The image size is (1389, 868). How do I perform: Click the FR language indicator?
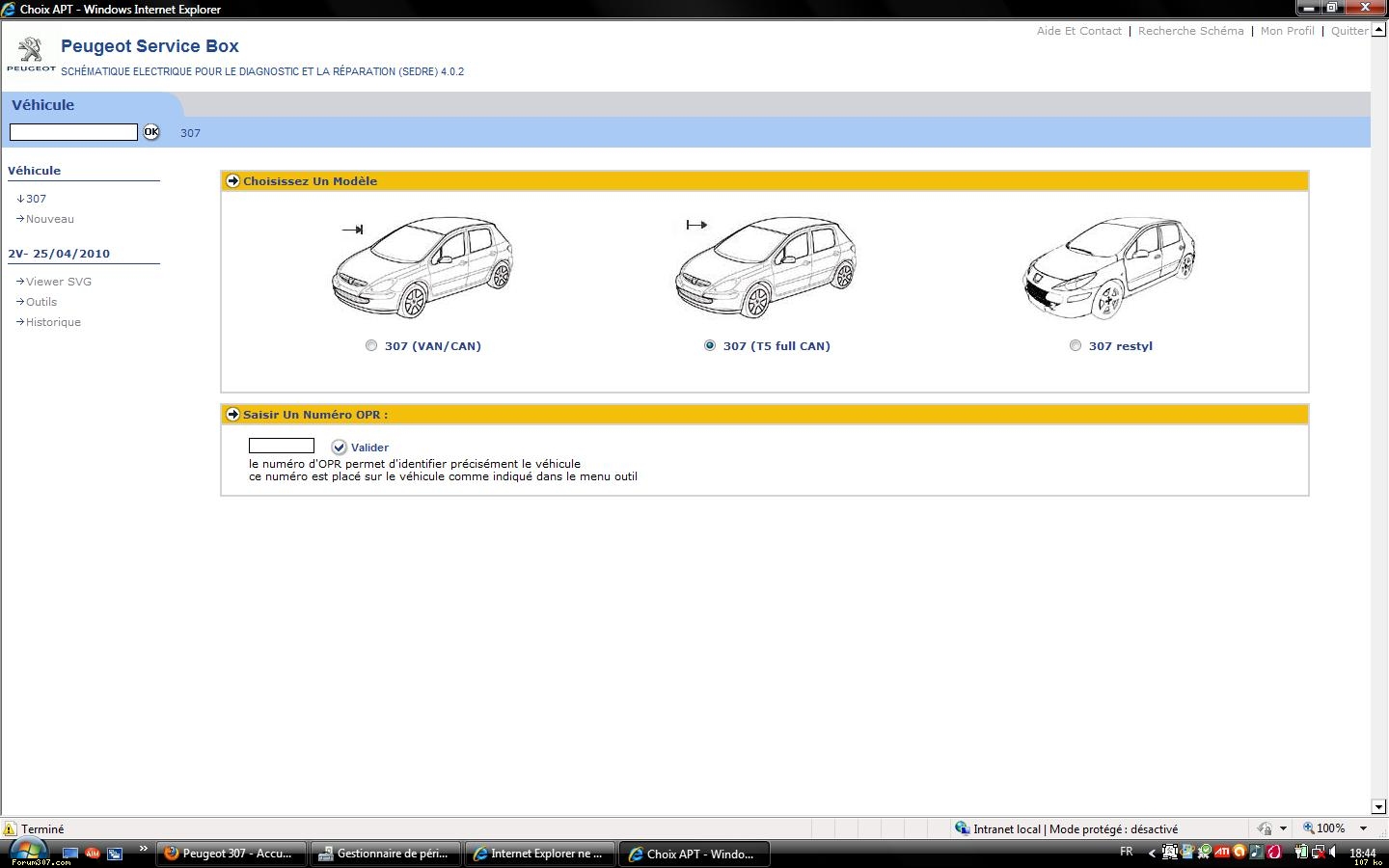point(1127,852)
